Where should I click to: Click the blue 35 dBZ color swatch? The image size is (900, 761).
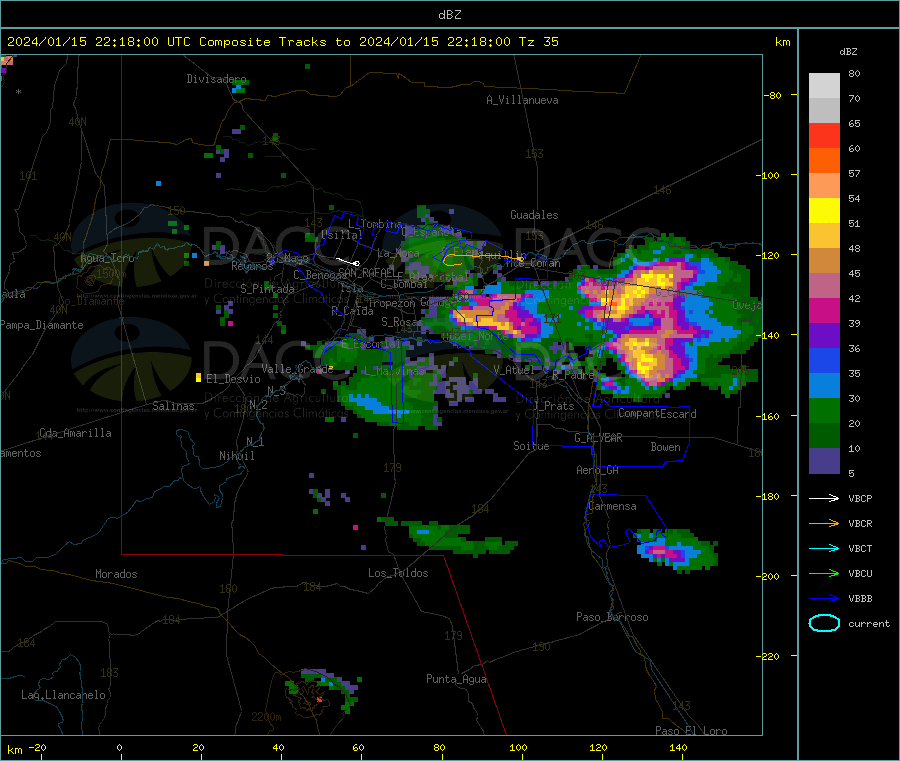pos(824,360)
